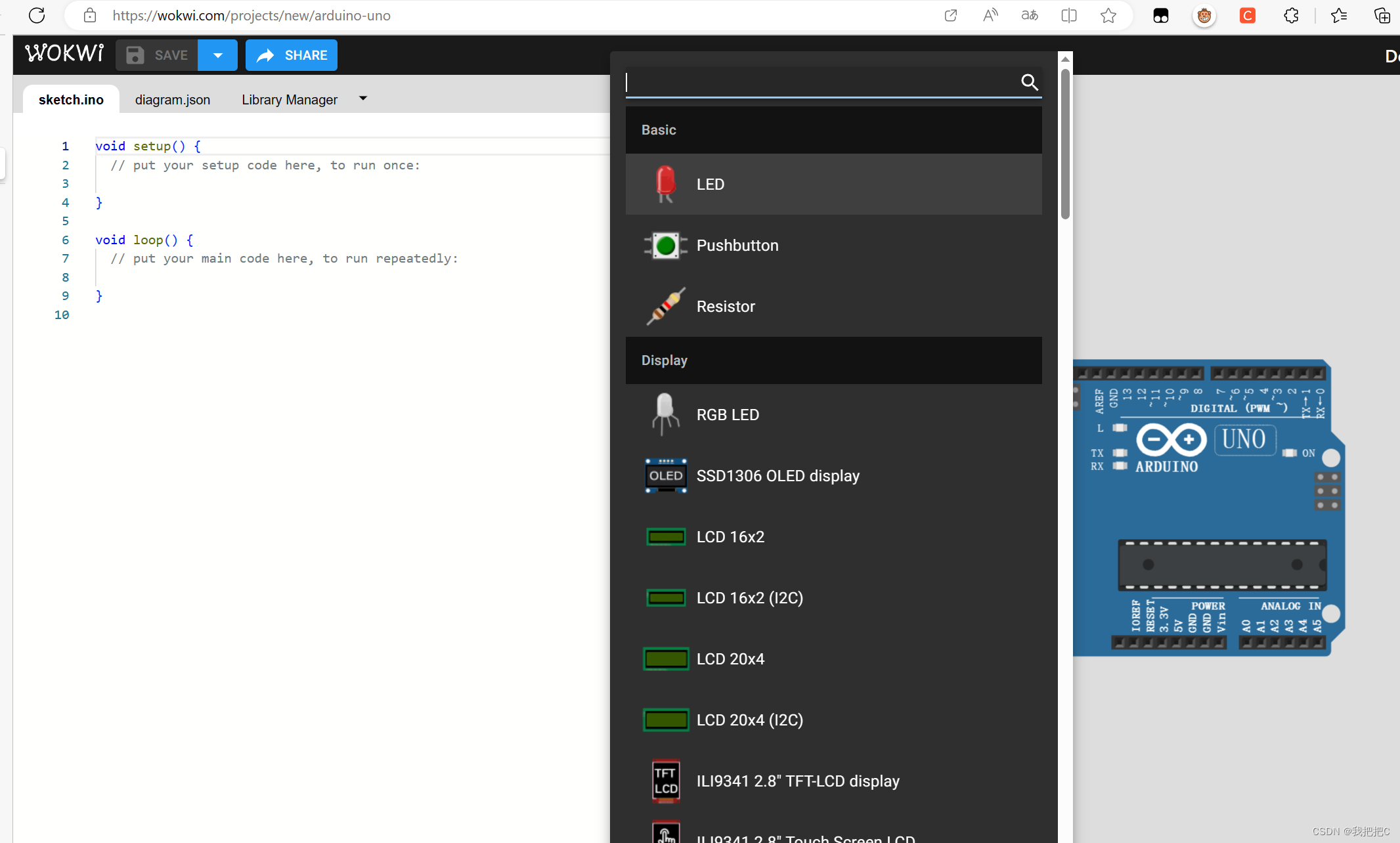This screenshot has height=843, width=1400.
Task: Click the open in app icon
Action: (950, 15)
